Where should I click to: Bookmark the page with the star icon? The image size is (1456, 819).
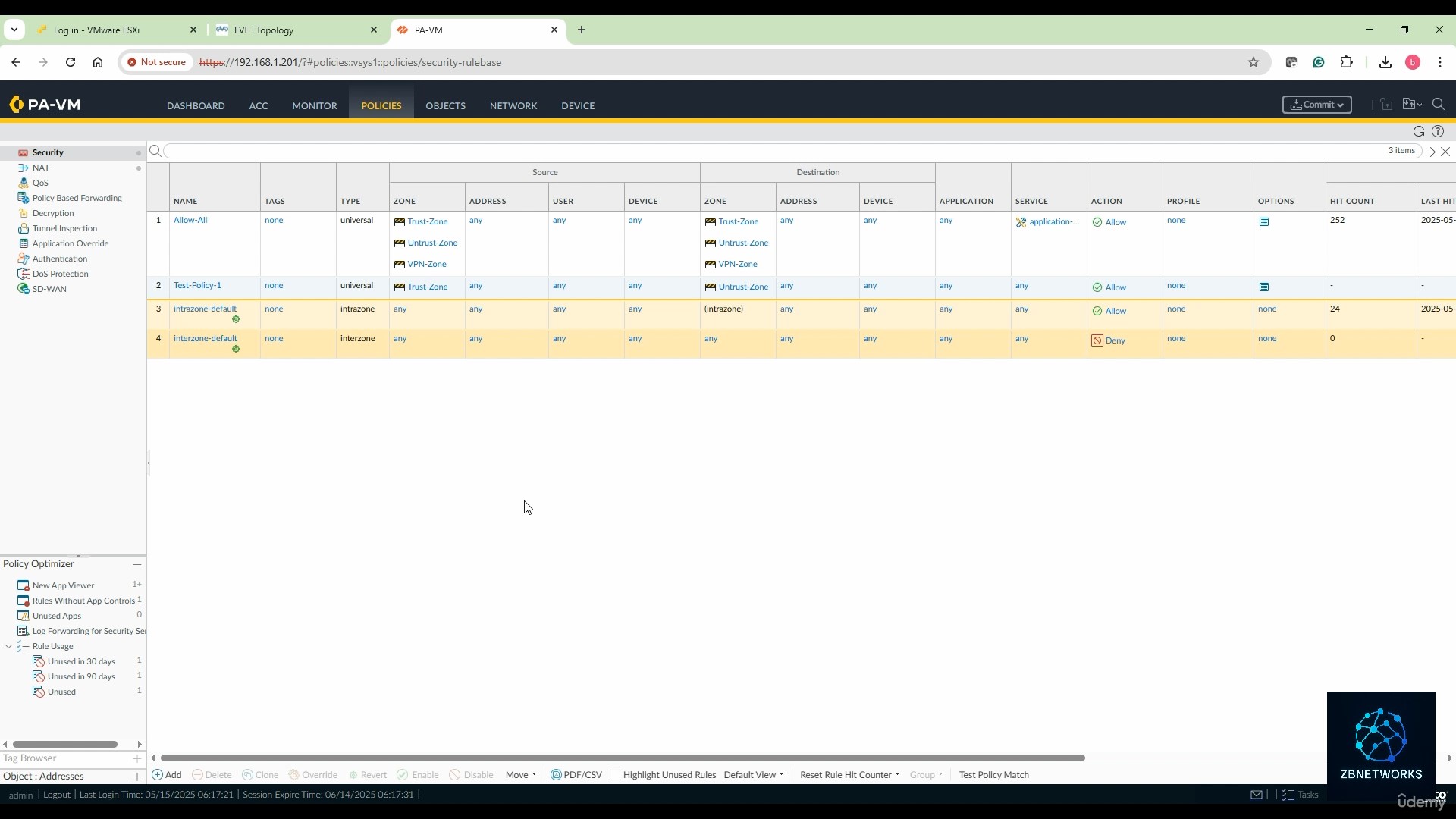coord(1254,62)
